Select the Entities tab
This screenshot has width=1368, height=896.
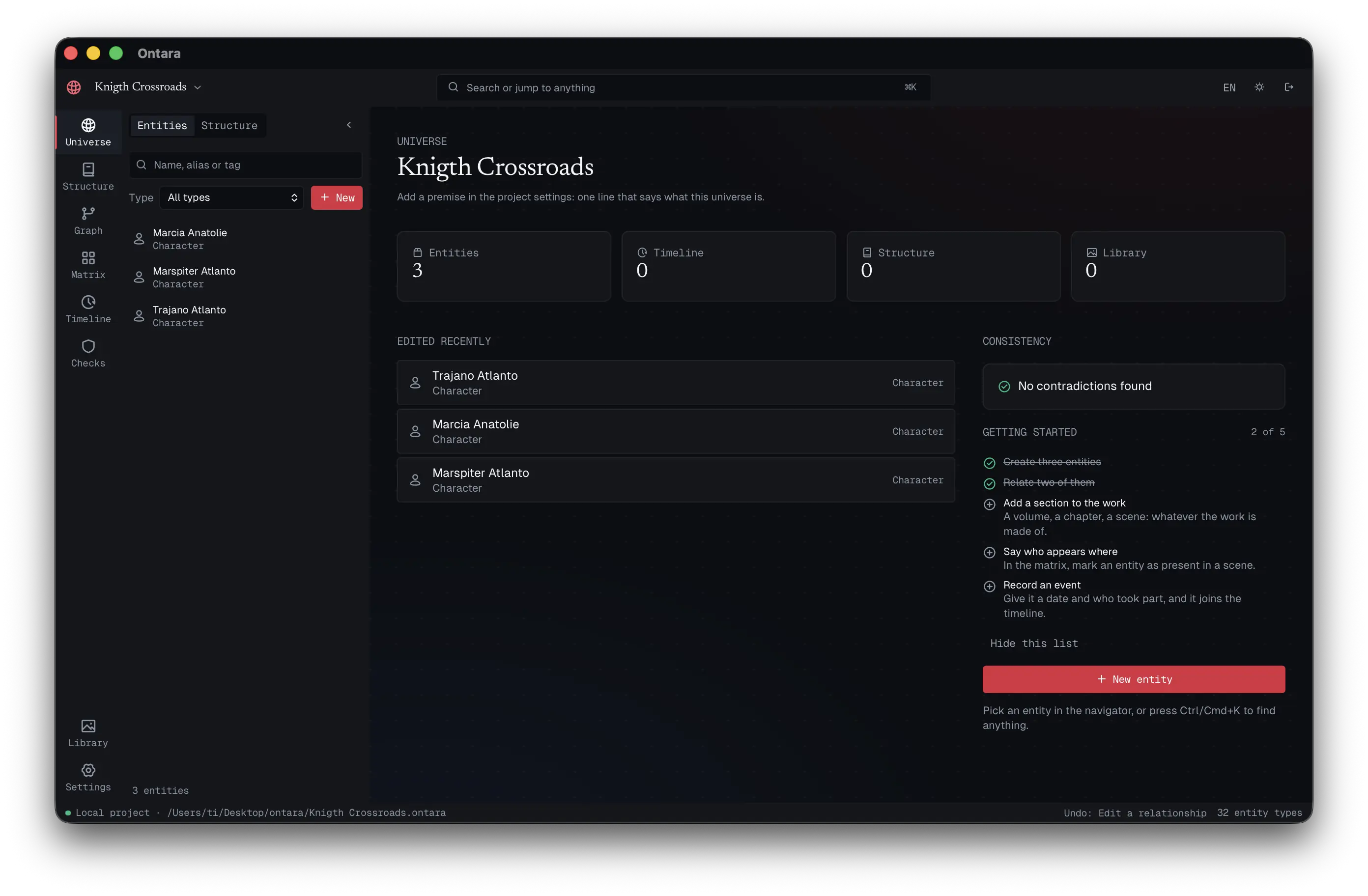tap(162, 125)
